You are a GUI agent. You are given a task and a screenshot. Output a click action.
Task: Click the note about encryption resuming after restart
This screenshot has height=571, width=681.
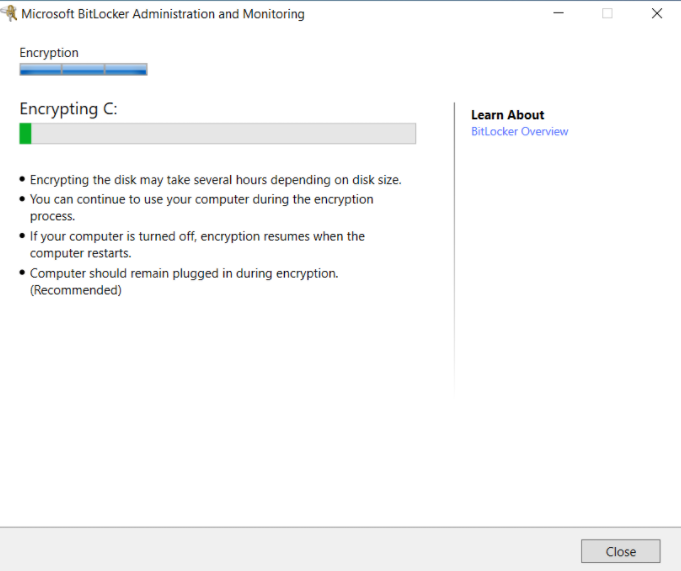tap(197, 236)
